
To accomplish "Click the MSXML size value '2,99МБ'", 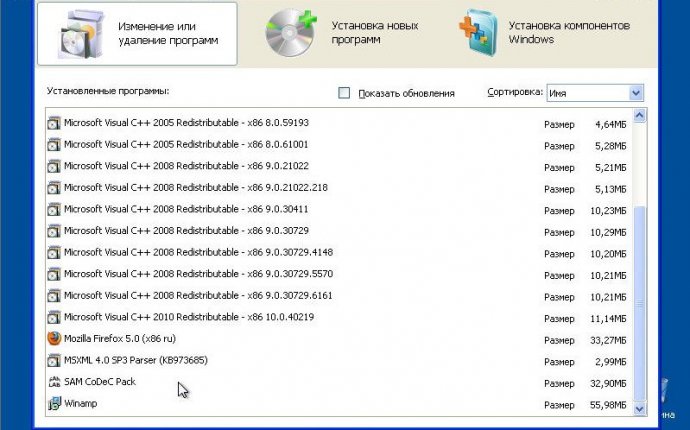I will tap(610, 362).
